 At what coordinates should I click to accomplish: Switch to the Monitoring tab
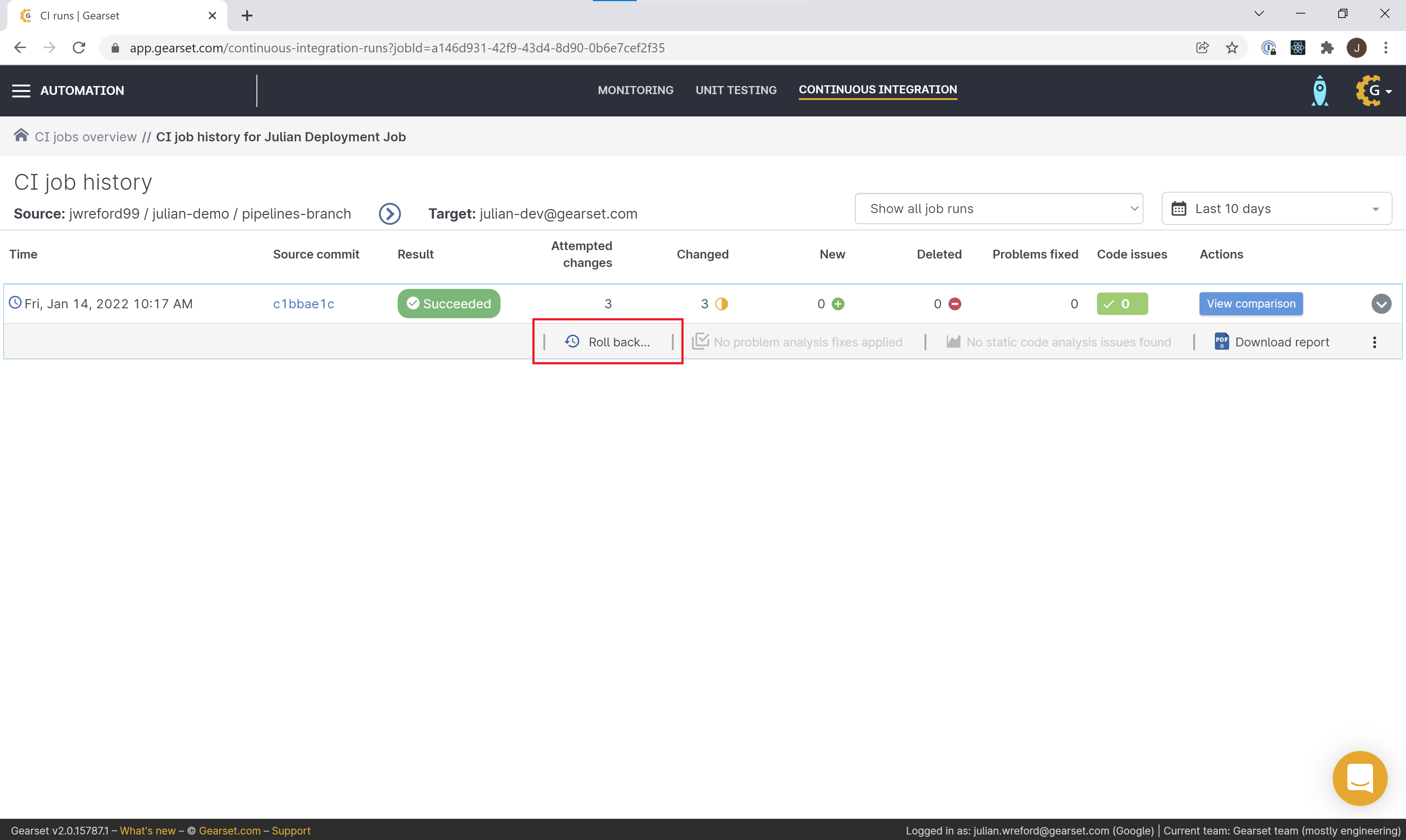[x=635, y=90]
